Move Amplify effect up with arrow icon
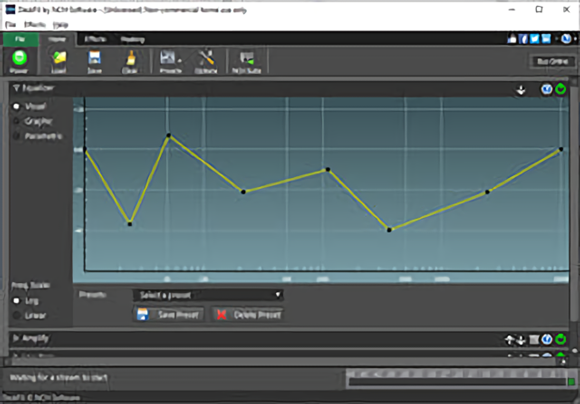 (x=510, y=339)
